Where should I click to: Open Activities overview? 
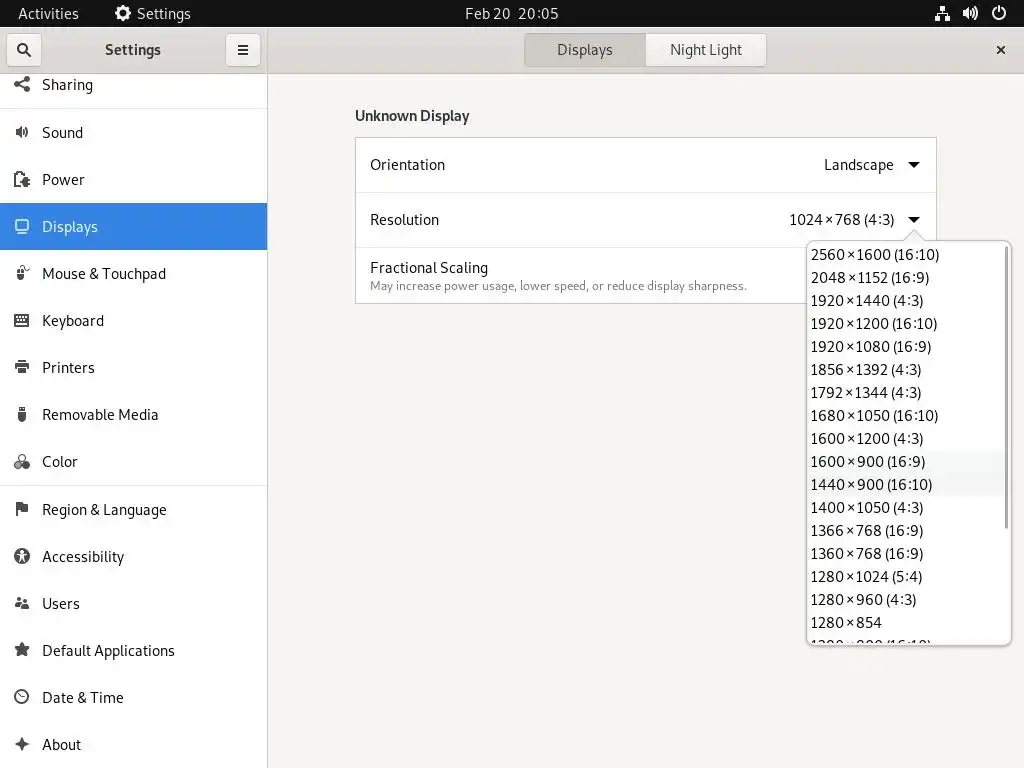point(48,13)
